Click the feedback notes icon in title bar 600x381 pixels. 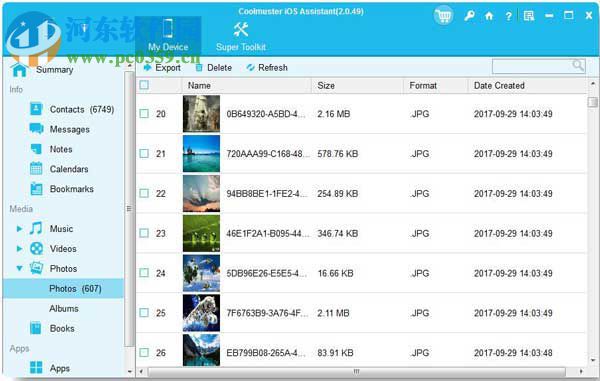[x=529, y=16]
